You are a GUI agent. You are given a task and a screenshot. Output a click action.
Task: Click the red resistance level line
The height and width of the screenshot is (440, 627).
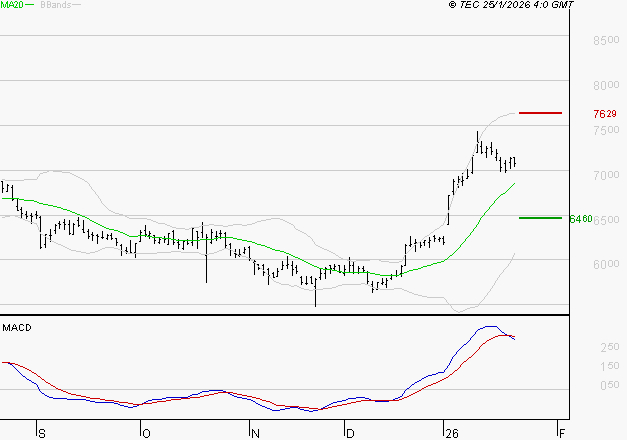pos(540,113)
